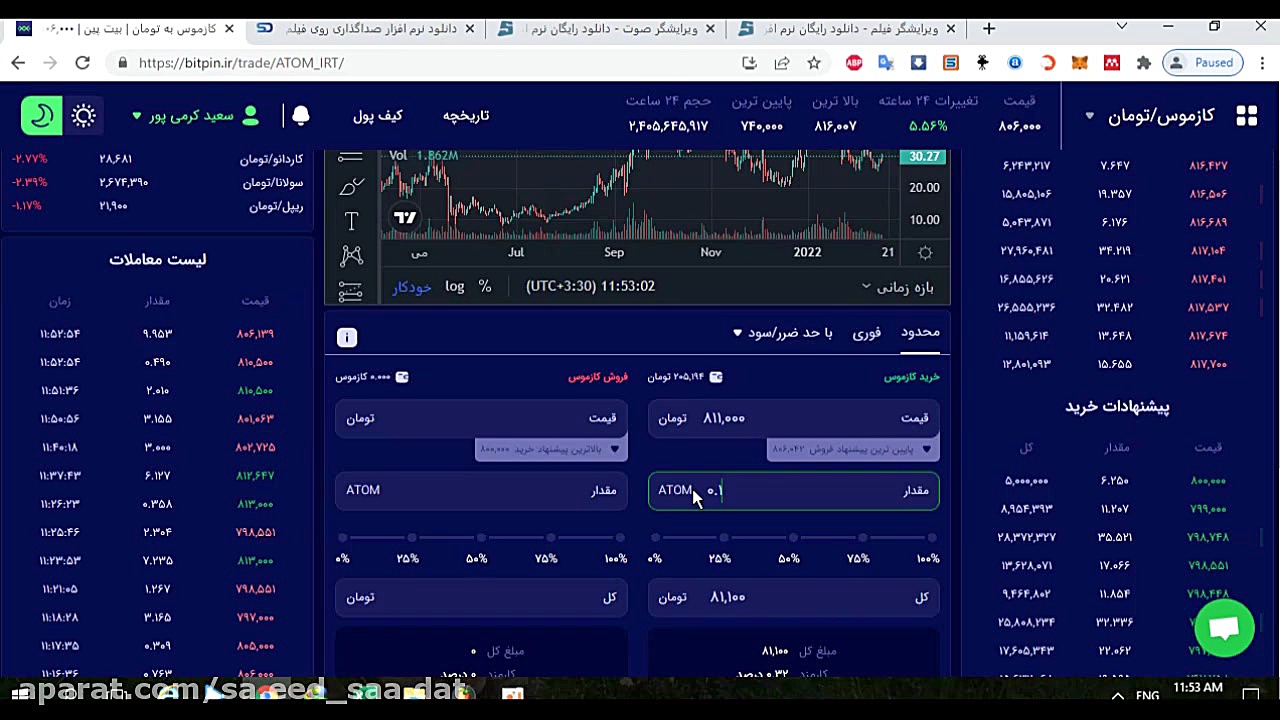Set buy slider to 75%

tap(863, 538)
